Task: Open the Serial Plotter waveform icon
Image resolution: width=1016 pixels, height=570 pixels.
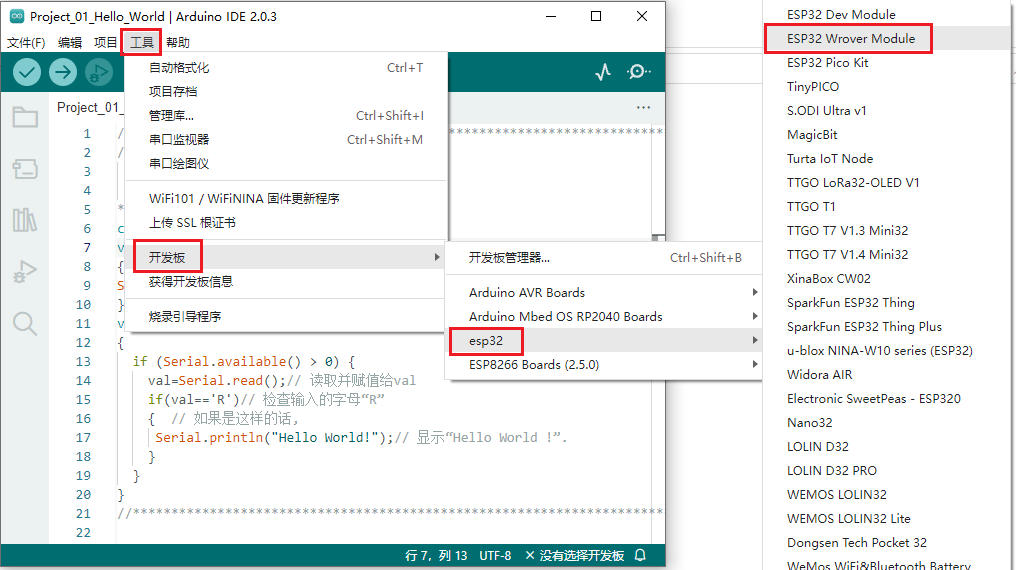Action: (603, 72)
